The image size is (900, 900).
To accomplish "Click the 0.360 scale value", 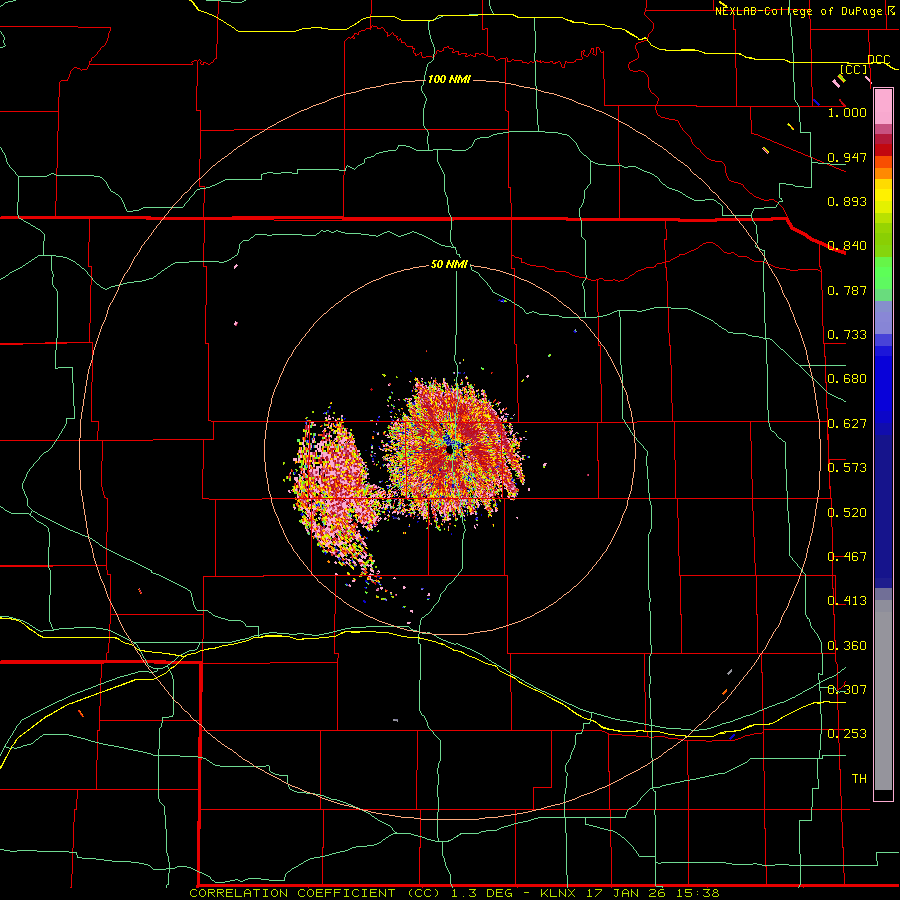I will coord(847,646).
